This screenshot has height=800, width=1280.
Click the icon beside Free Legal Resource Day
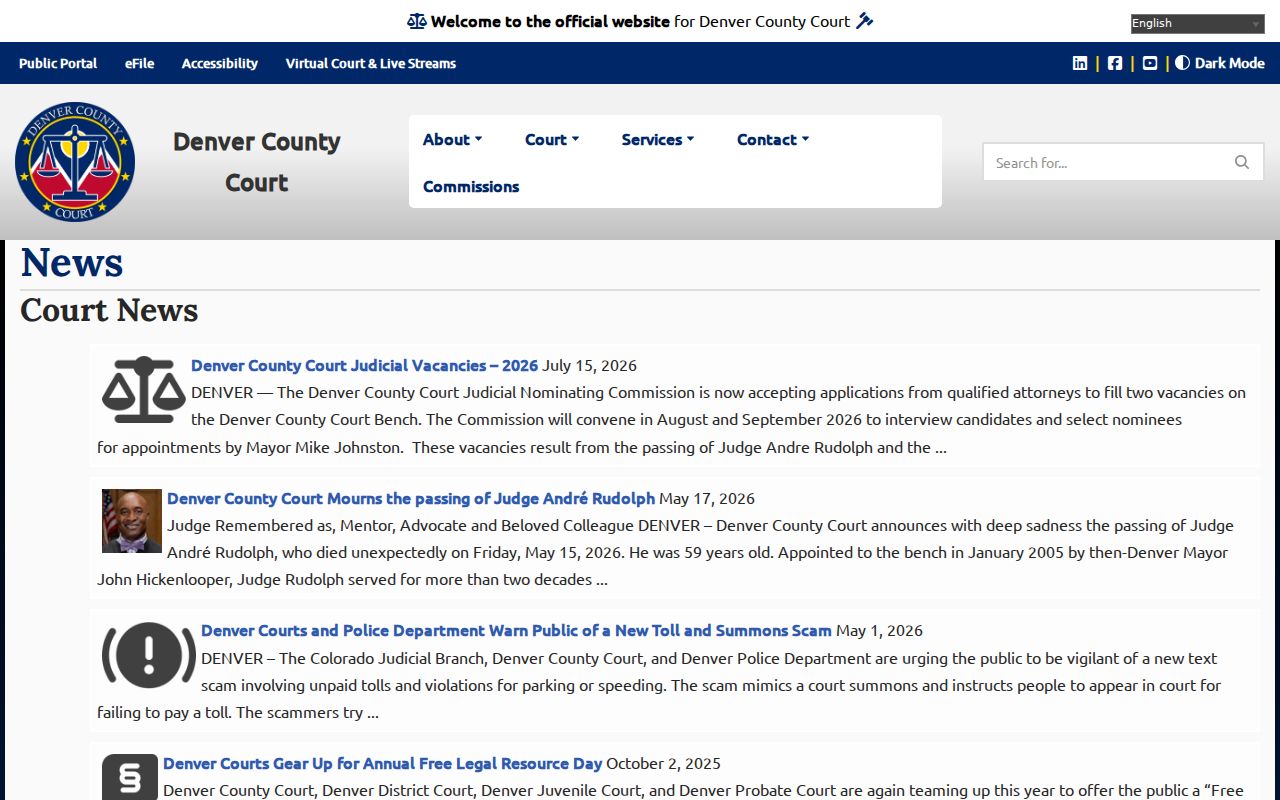click(130, 777)
